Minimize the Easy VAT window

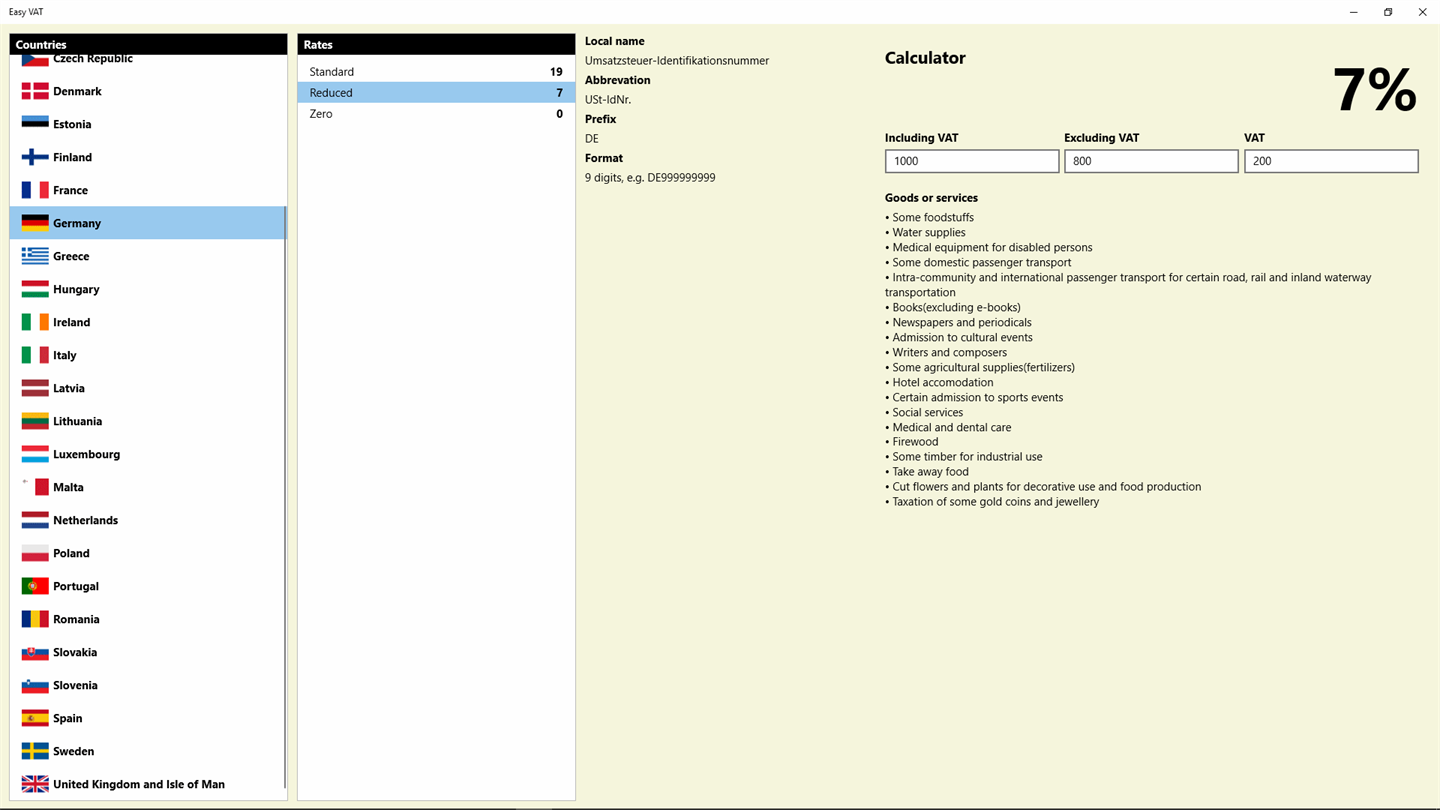click(x=1354, y=12)
